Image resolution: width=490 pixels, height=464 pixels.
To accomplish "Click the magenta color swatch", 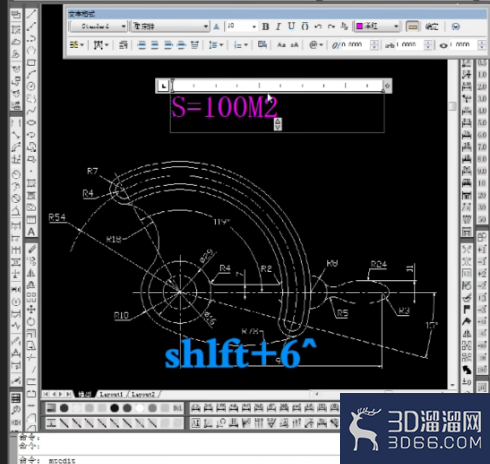I will click(x=359, y=26).
